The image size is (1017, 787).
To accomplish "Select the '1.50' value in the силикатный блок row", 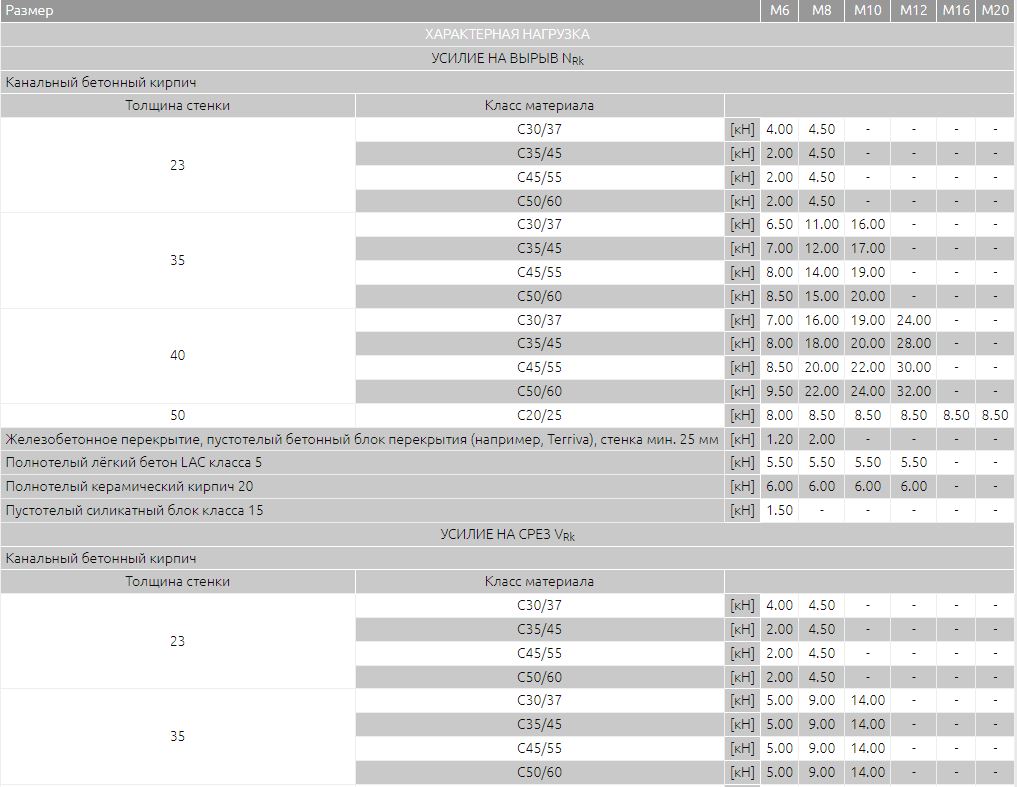I will point(779,511).
